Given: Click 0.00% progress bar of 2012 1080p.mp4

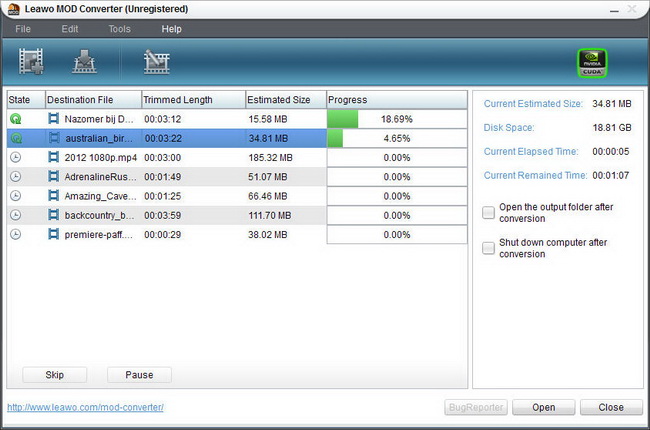Looking at the screenshot, I should [397, 158].
